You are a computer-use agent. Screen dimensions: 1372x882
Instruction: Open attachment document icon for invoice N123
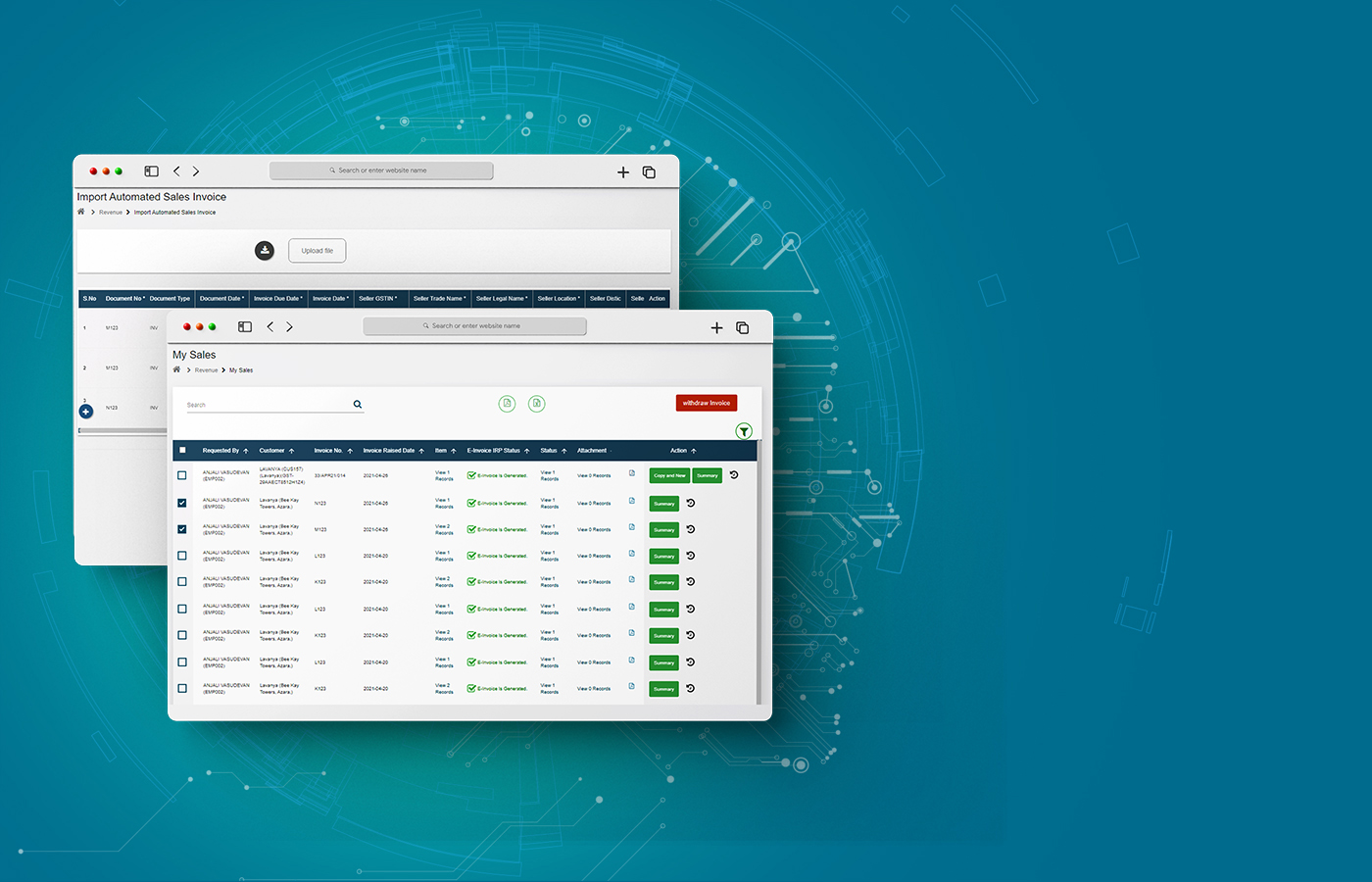click(x=632, y=502)
